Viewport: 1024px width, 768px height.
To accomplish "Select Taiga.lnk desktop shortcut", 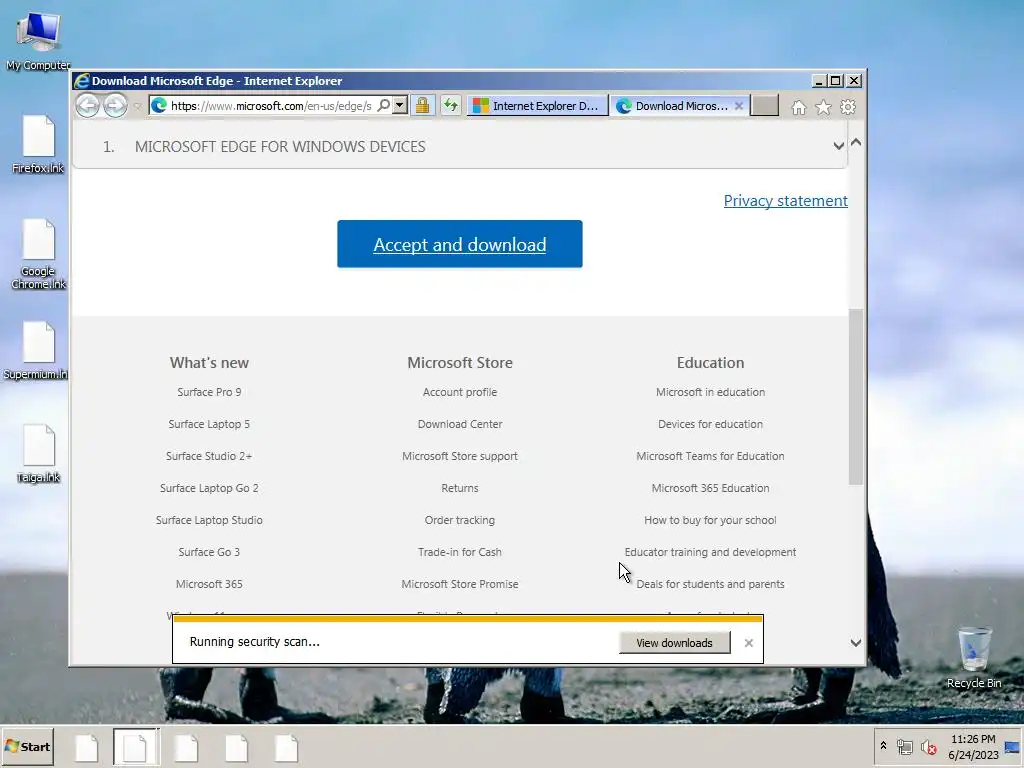I will (x=38, y=454).
